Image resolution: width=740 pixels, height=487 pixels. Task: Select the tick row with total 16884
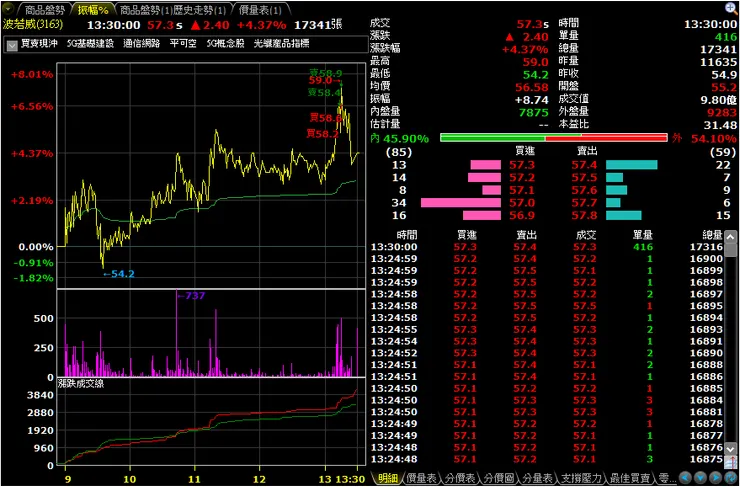tap(547, 400)
